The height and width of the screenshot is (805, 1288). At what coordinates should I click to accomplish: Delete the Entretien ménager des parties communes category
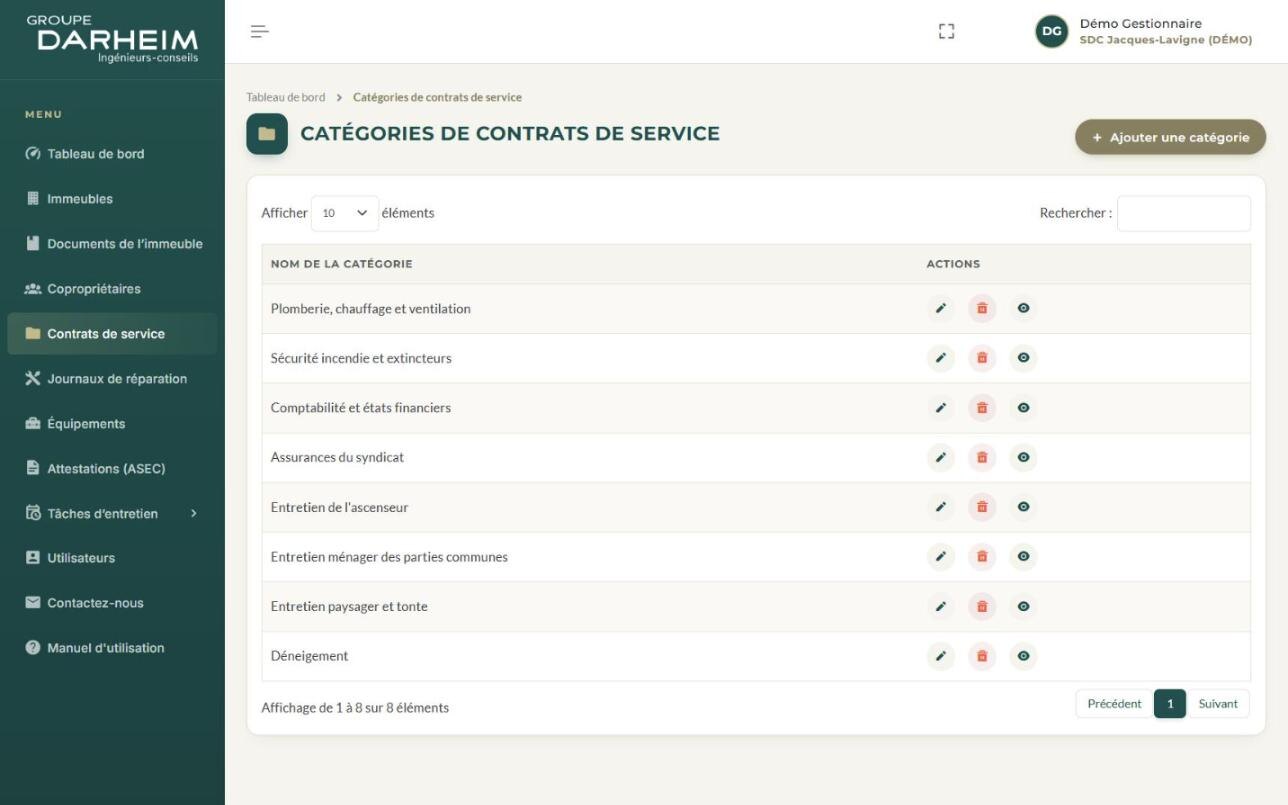(x=982, y=557)
